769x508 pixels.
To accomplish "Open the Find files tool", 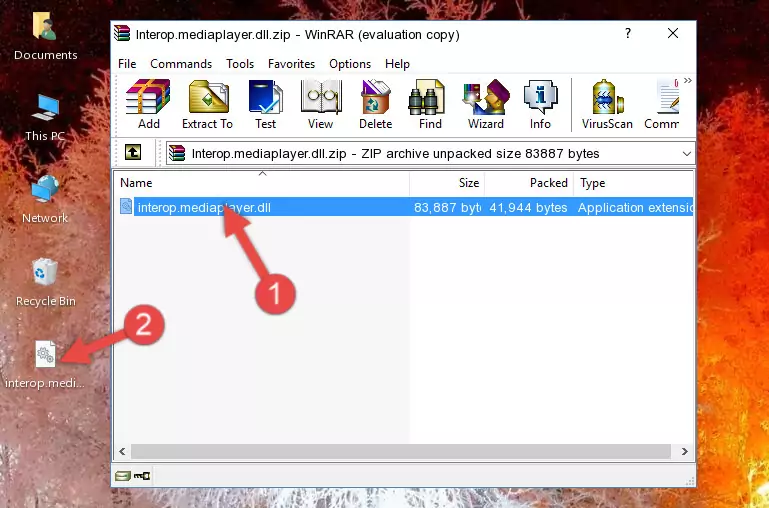I will point(430,104).
